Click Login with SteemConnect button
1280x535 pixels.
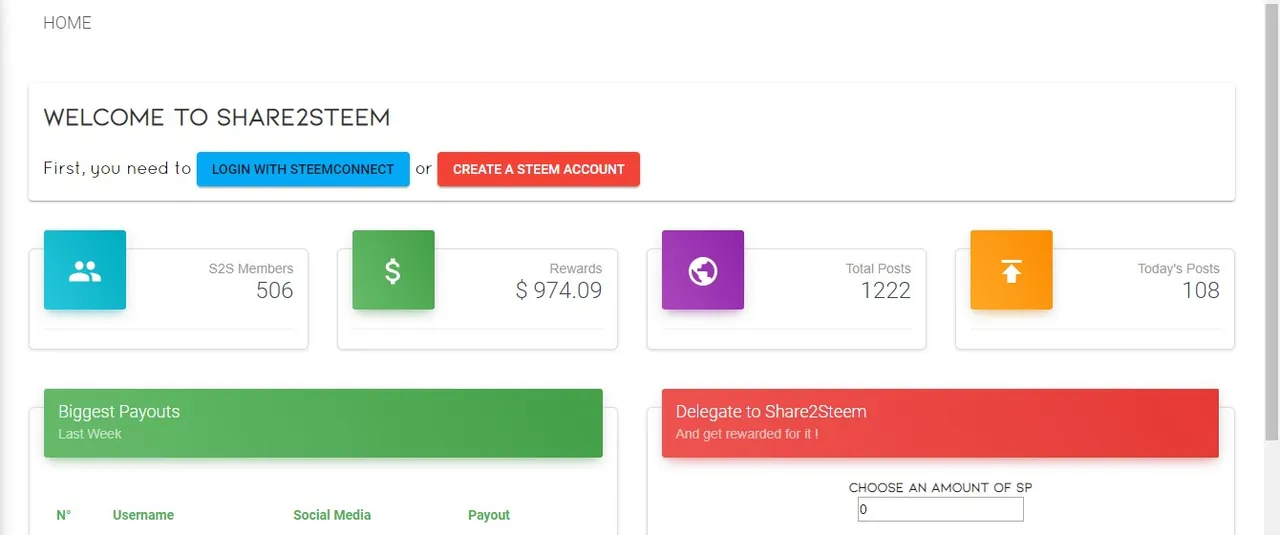tap(303, 169)
